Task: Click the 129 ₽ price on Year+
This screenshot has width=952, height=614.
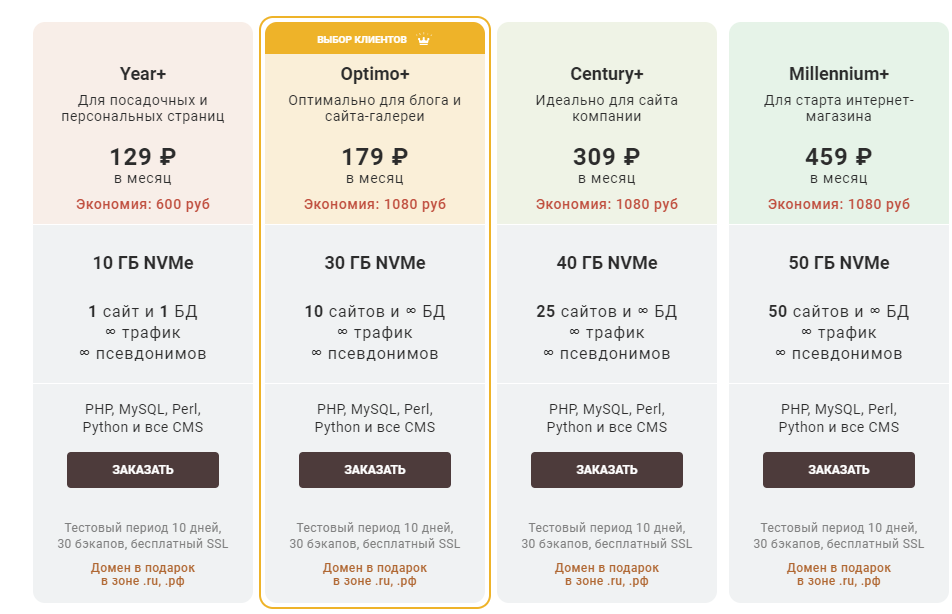Action: (x=143, y=157)
